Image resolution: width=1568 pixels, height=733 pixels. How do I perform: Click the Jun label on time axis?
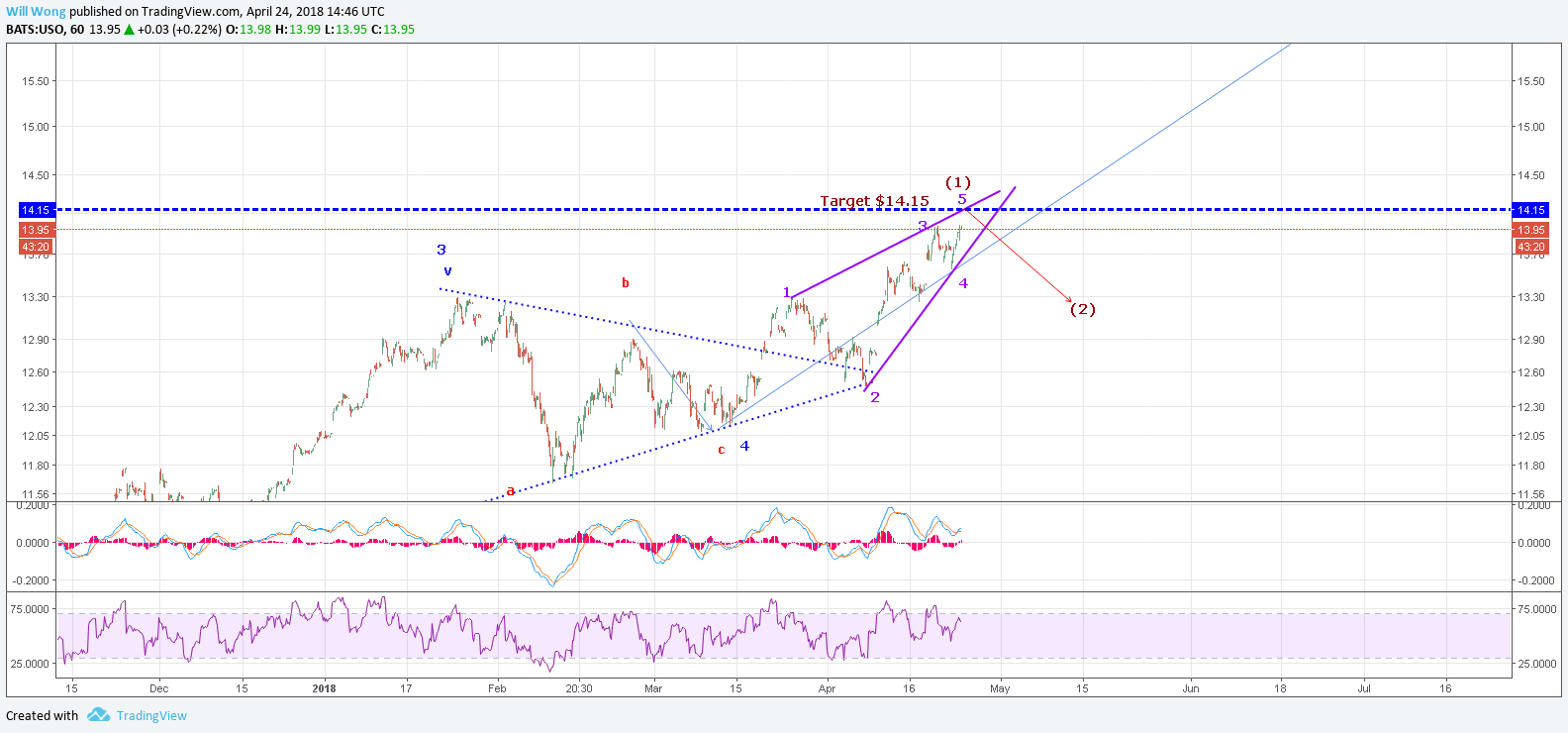point(1191,688)
